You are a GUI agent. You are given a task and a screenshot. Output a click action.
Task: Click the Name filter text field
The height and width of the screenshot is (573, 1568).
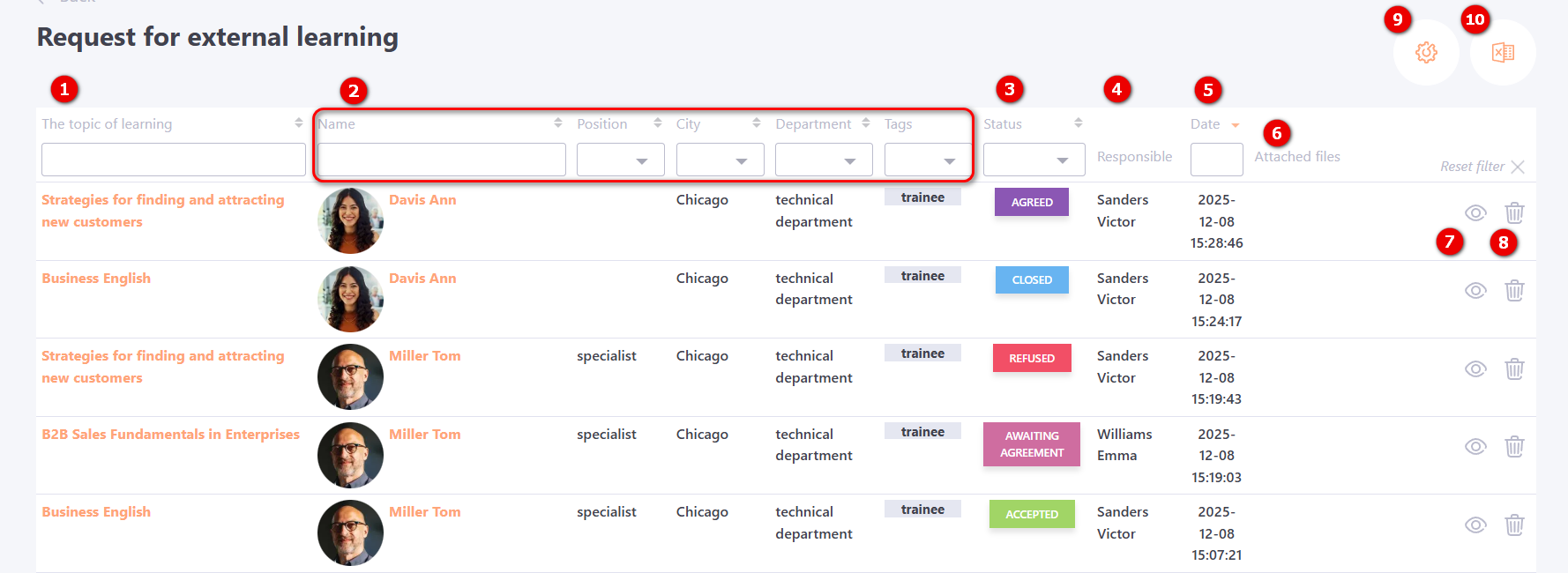[x=441, y=160]
